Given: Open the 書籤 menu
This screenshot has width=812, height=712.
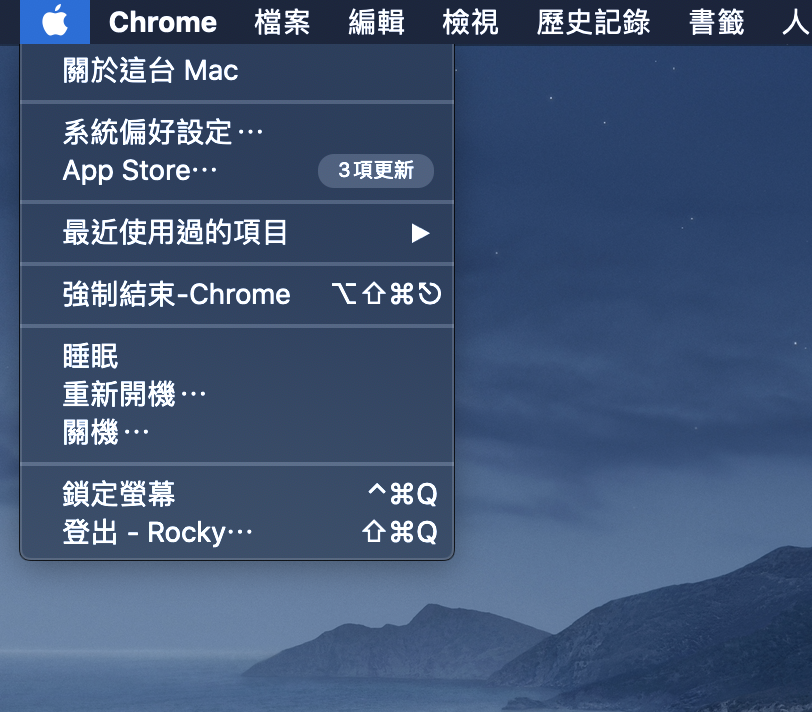Looking at the screenshot, I should 717,21.
